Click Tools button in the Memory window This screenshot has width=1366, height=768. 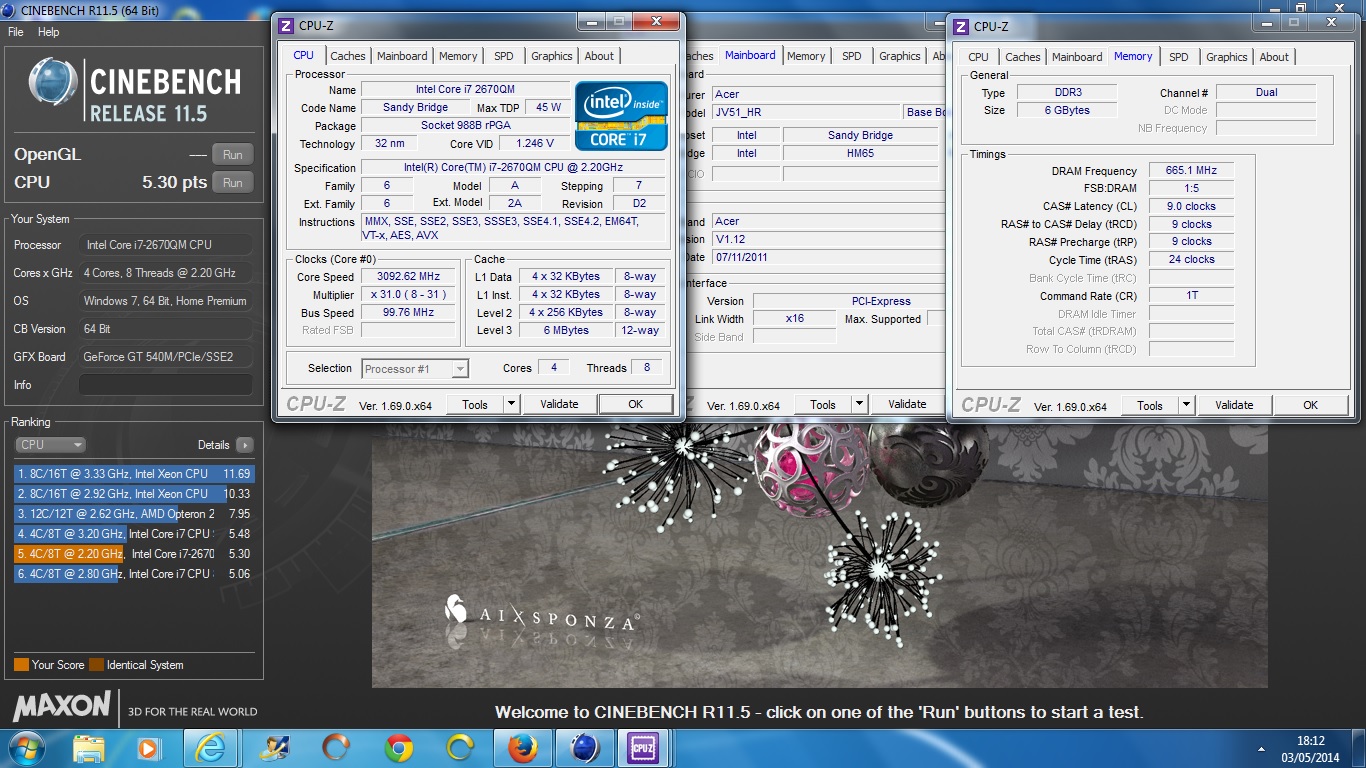click(1150, 405)
